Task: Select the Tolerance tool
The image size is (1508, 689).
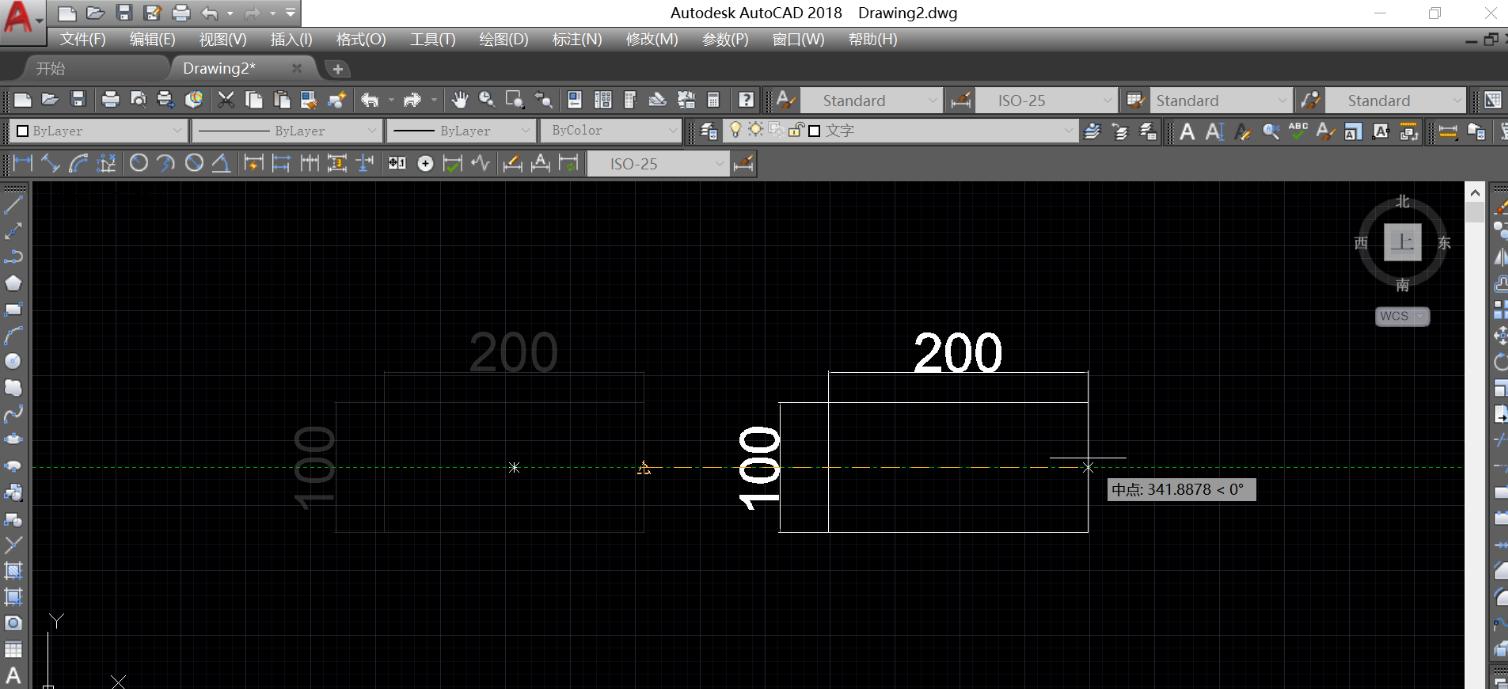Action: 397,163
